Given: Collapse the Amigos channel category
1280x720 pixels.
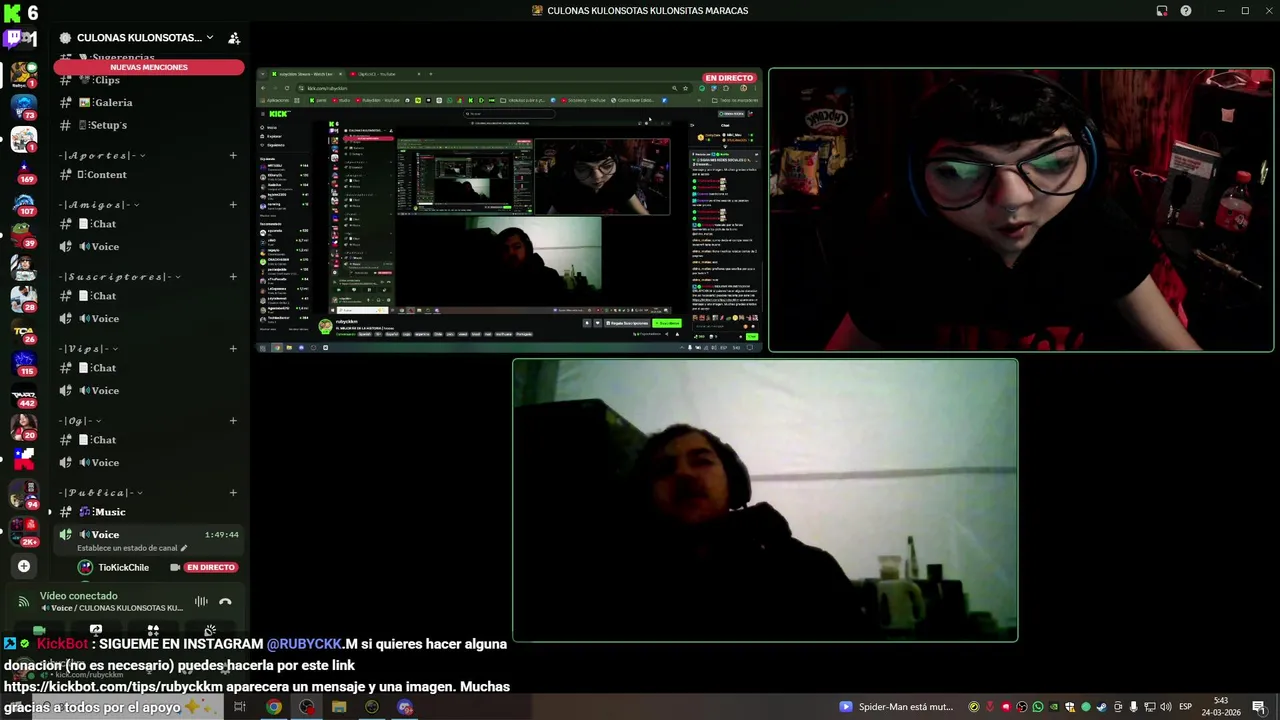Looking at the screenshot, I should pos(100,205).
